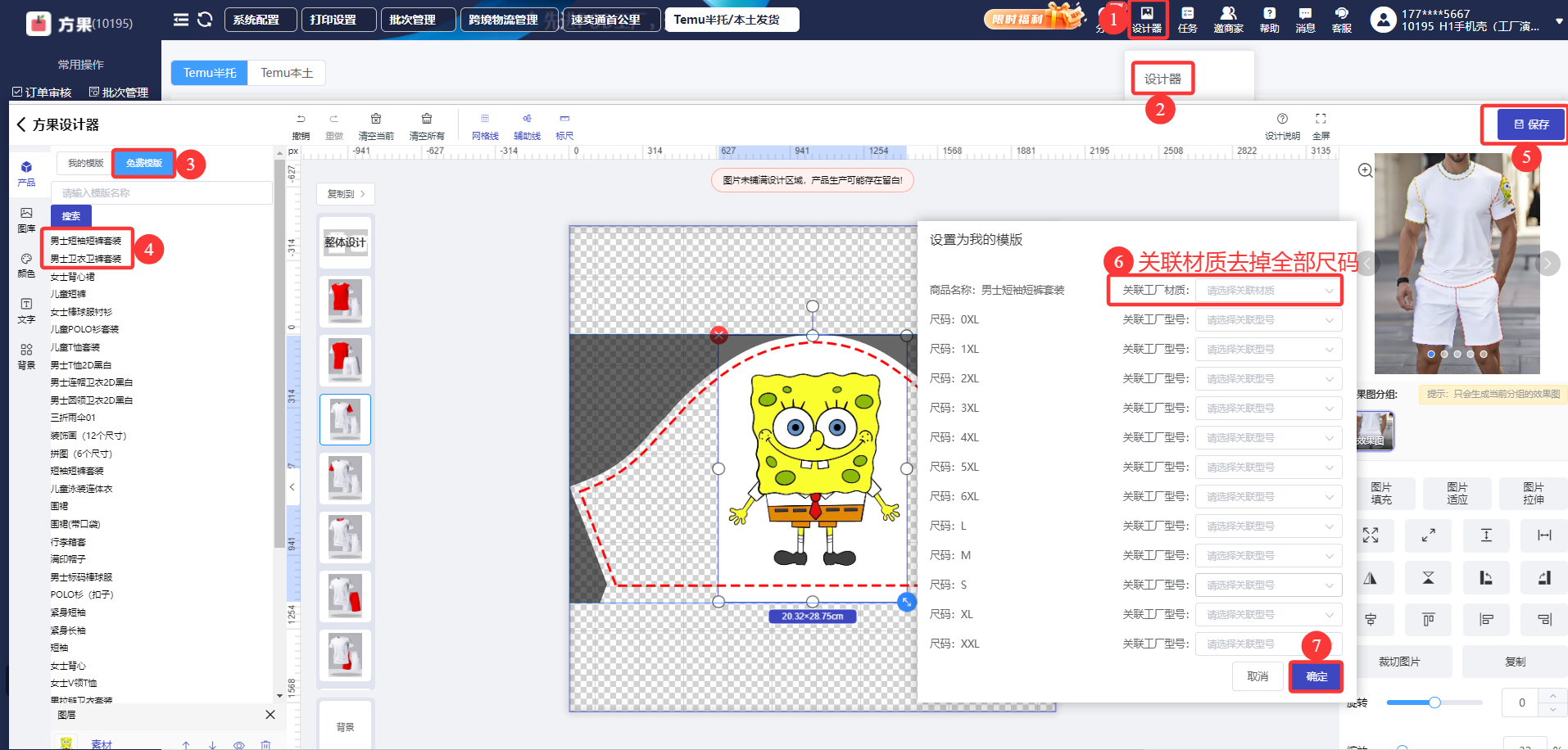
Task: Open the 消息 messages icon
Action: 1305,20
